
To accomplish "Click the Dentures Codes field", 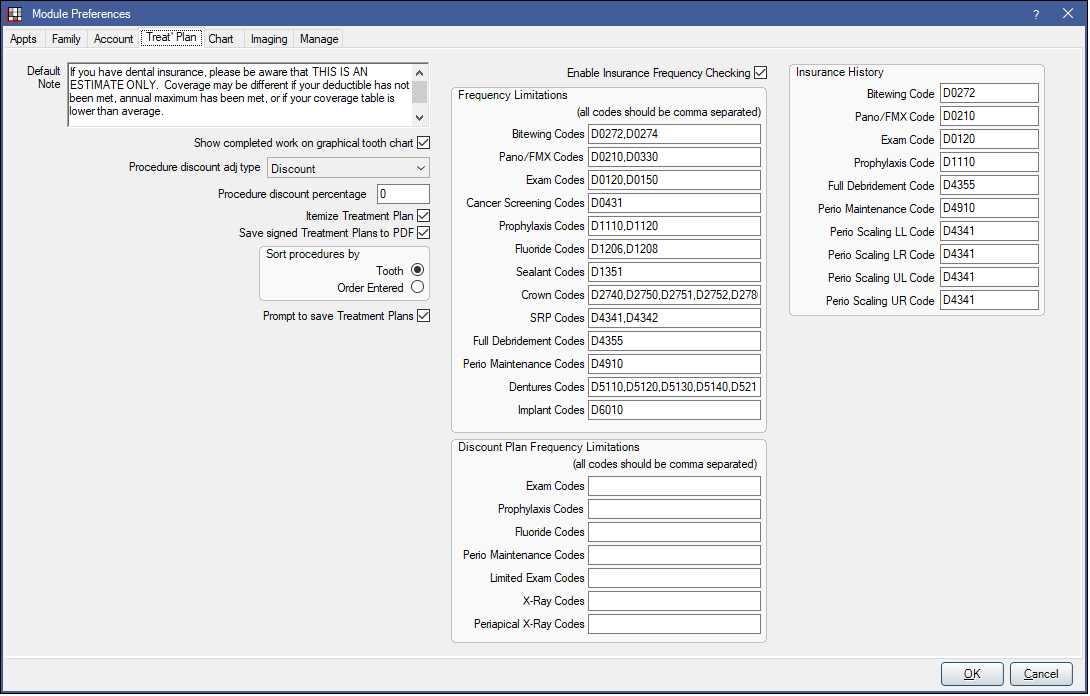I will tap(674, 387).
